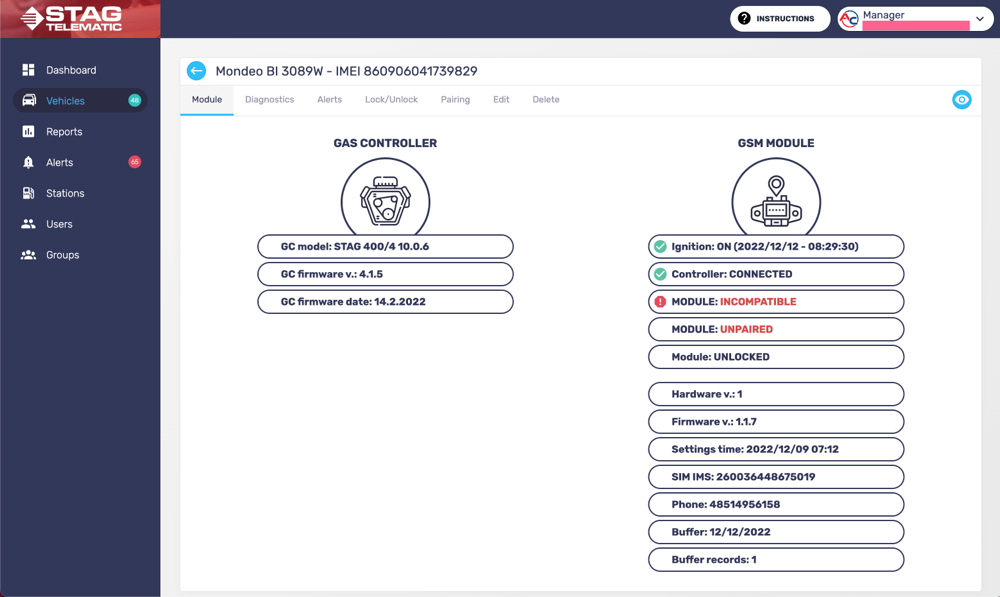
Task: Click the green check beside Controller CONNECTED
Action: coord(660,274)
